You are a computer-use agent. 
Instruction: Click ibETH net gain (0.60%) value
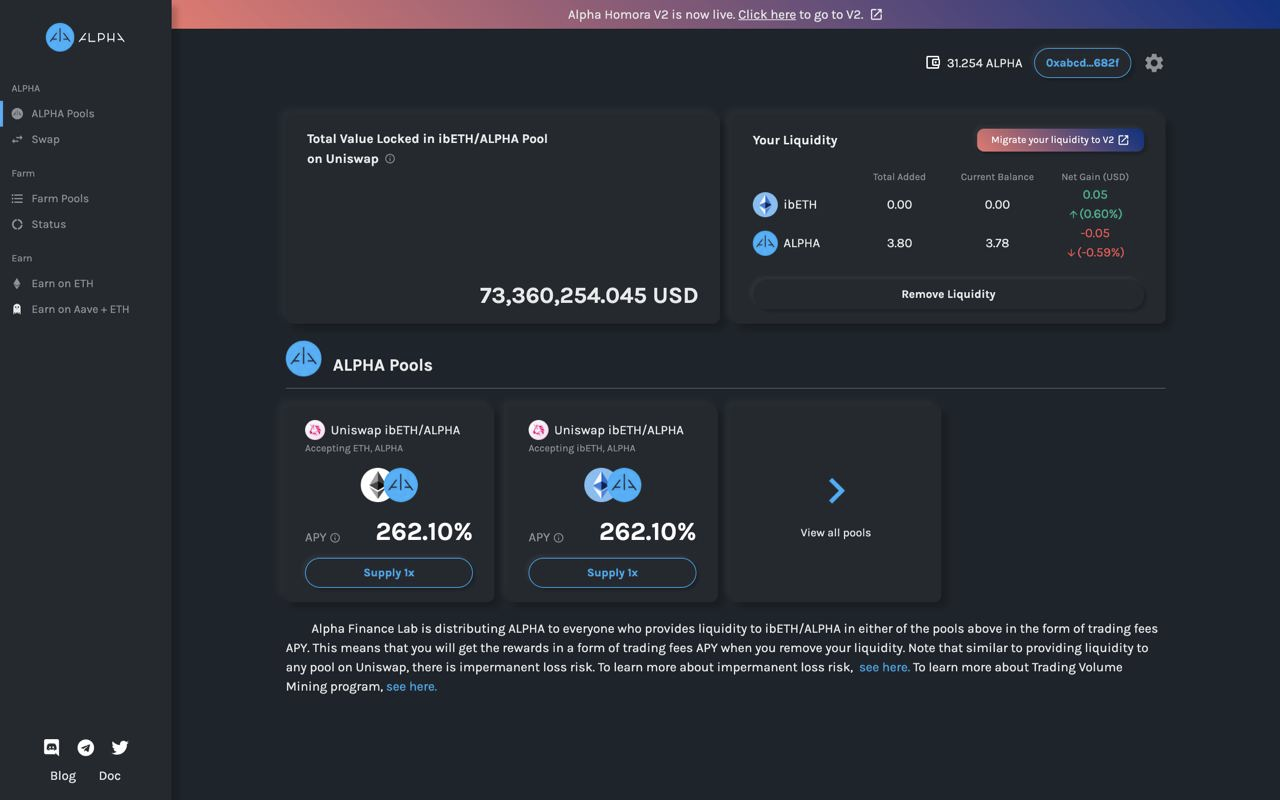(x=1095, y=214)
